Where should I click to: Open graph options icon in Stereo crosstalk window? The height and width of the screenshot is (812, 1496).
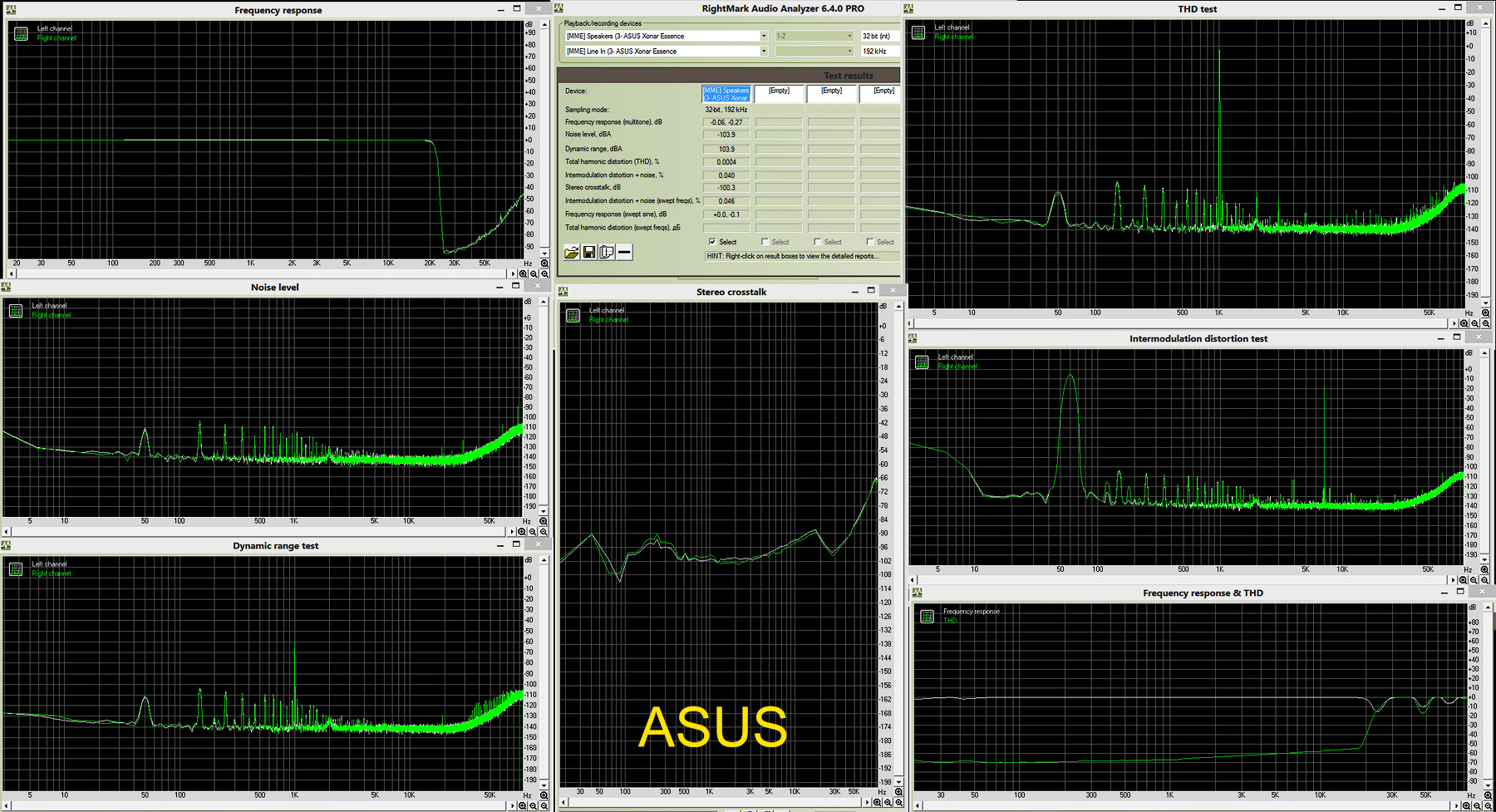[x=573, y=315]
